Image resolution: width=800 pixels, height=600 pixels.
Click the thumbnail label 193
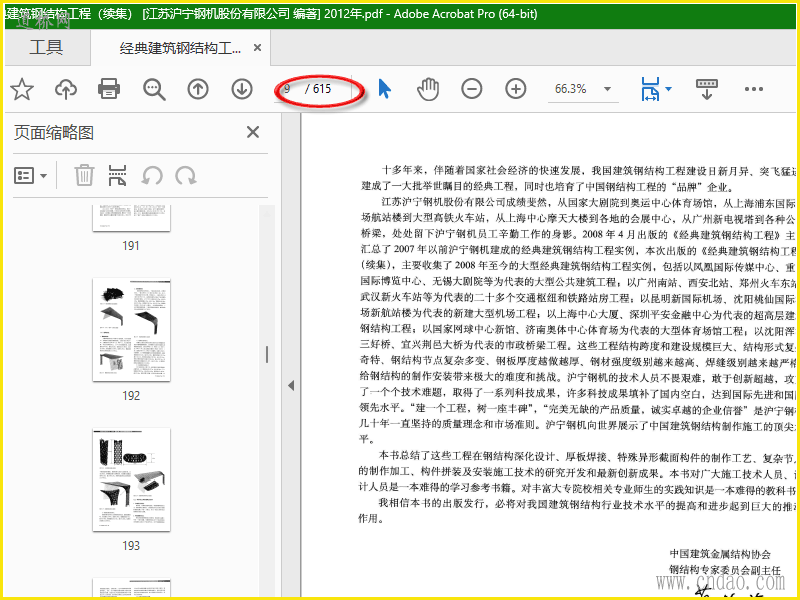(x=131, y=545)
